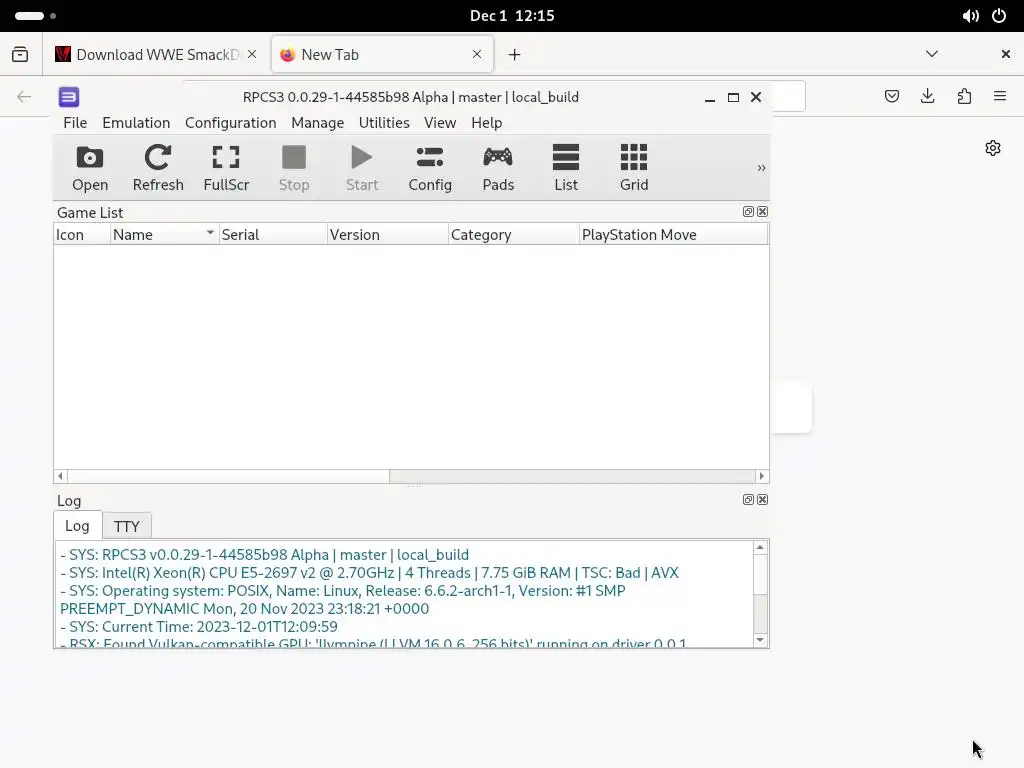Open a new browser tab
This screenshot has height=768, width=1024.
(x=515, y=55)
